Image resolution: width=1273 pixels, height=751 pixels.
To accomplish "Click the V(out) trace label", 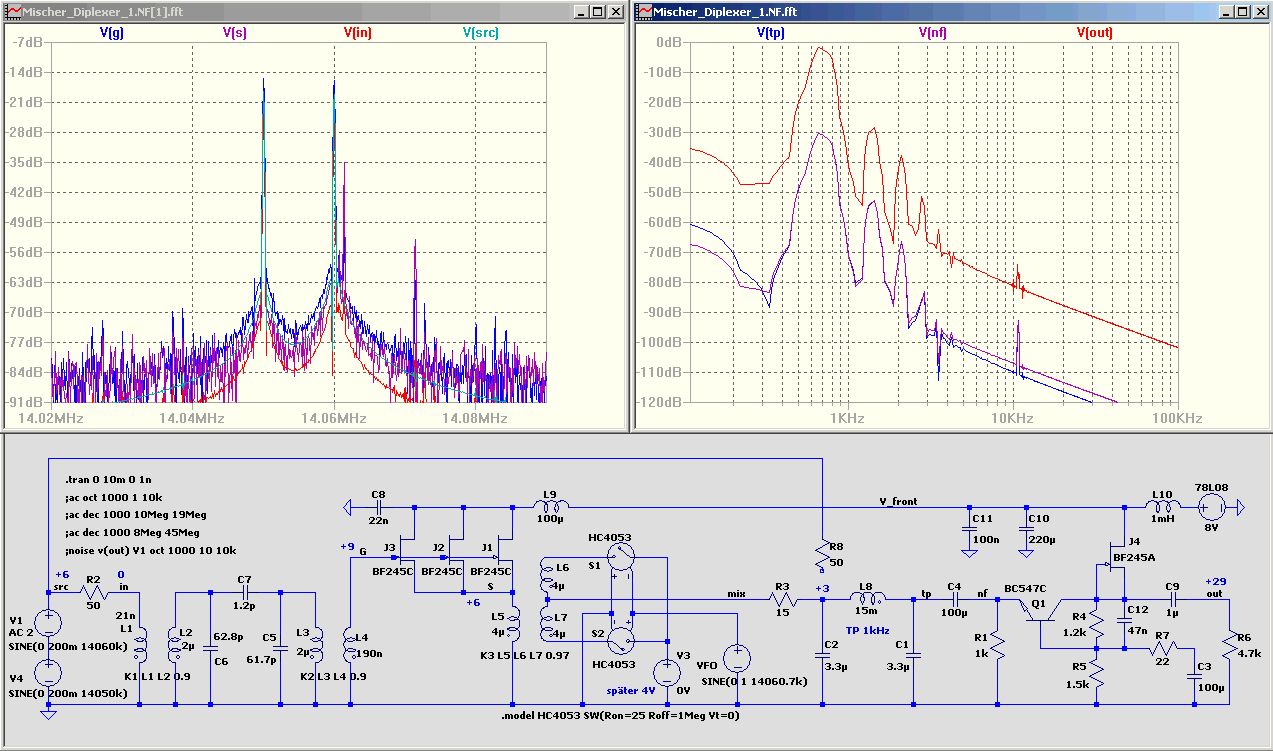I will (x=1094, y=33).
